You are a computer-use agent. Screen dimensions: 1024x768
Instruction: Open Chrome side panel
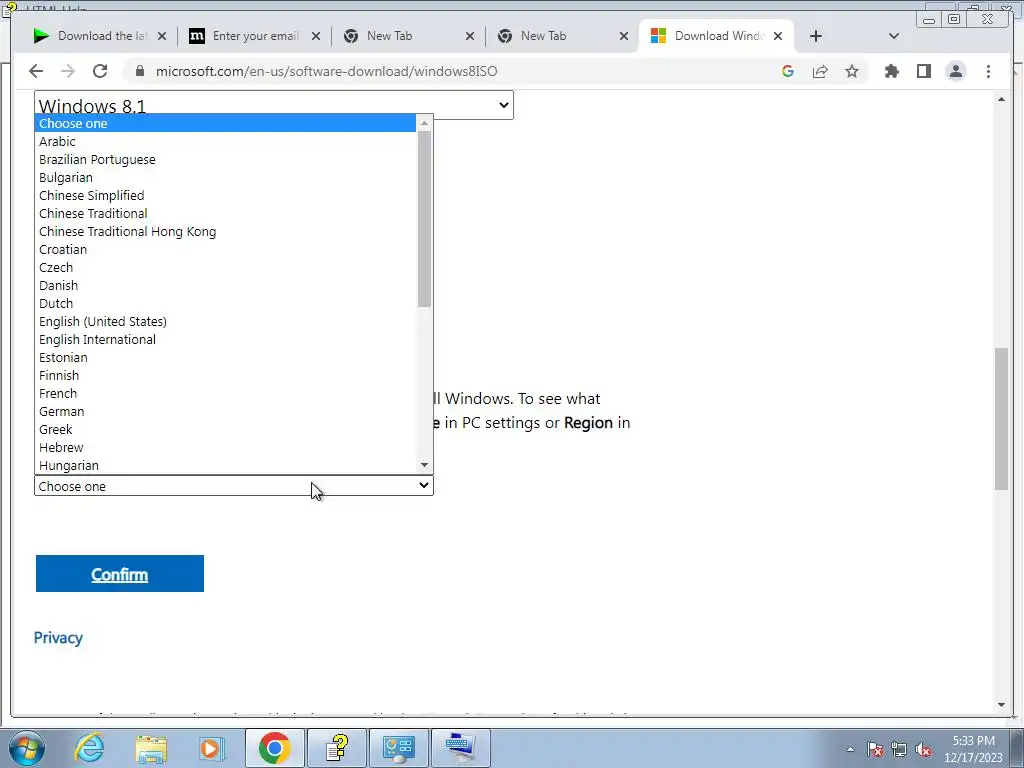[x=923, y=71]
